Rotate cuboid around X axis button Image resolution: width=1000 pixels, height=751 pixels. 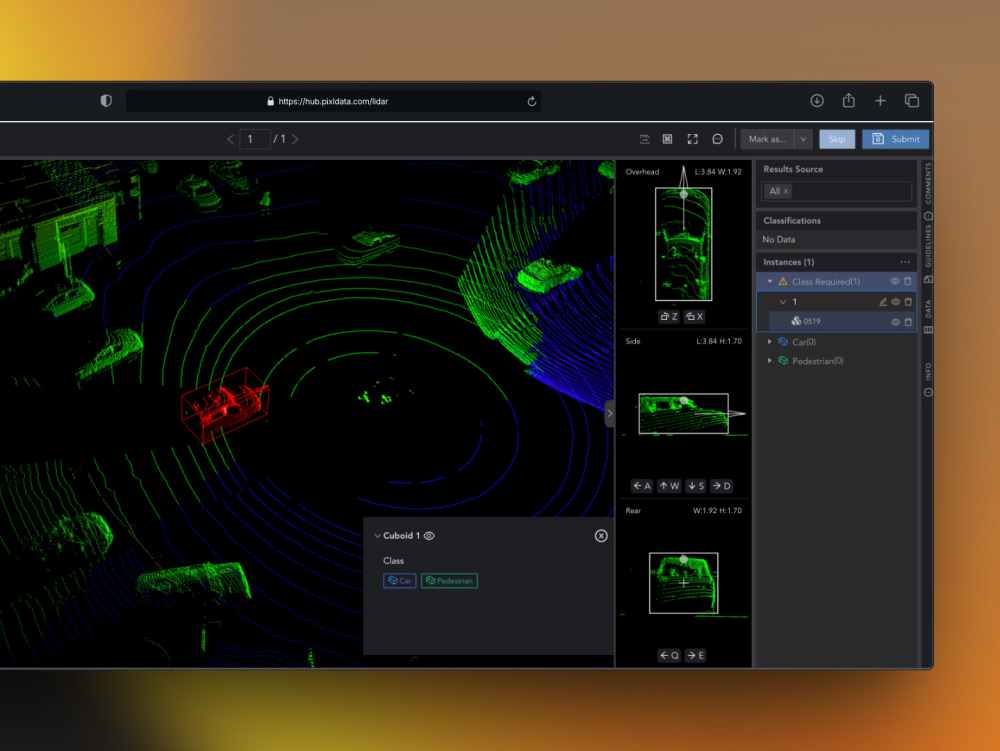click(695, 316)
